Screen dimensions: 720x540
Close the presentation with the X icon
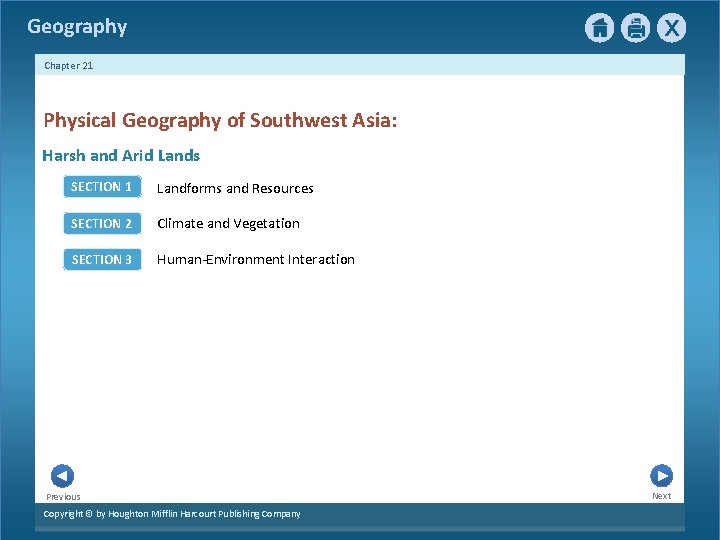(x=671, y=28)
